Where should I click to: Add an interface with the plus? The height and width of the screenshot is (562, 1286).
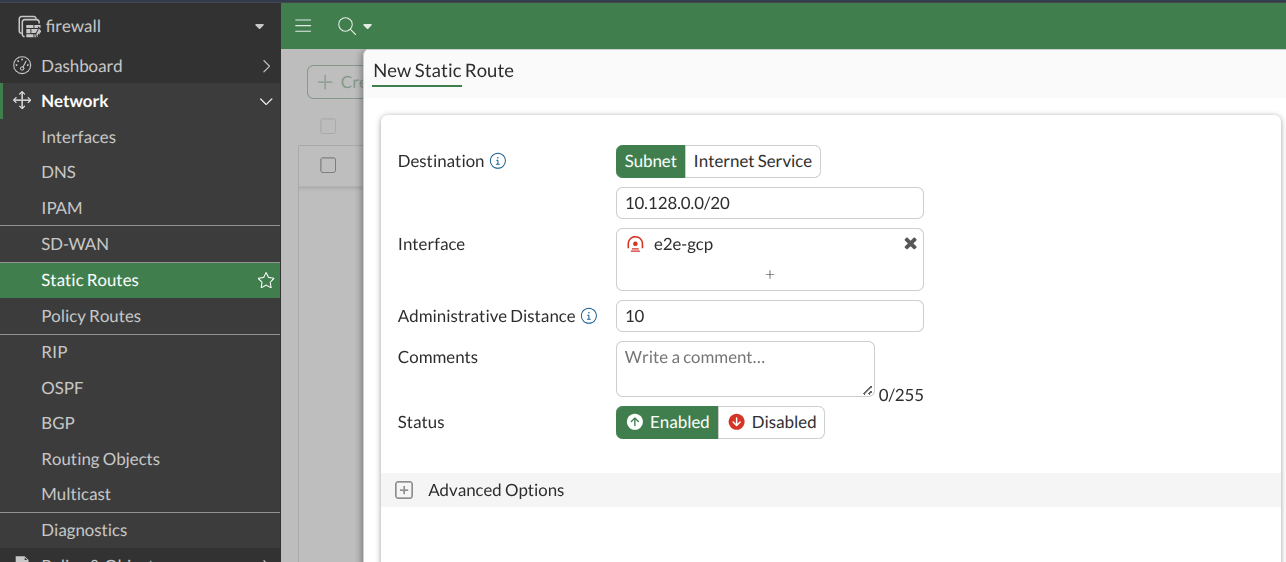[x=770, y=274]
